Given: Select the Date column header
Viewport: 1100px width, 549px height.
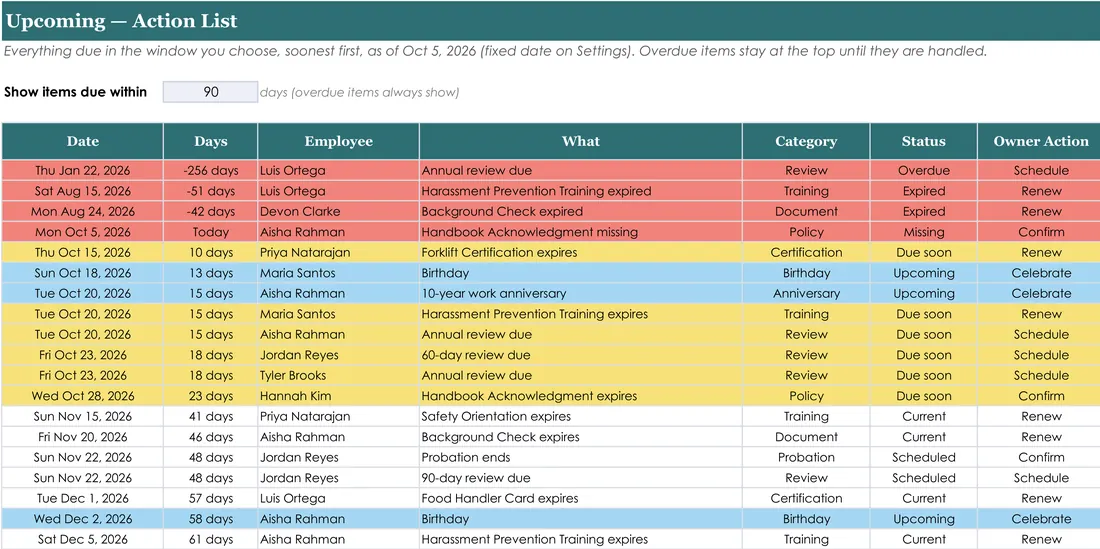Looking at the screenshot, I should point(83,141).
